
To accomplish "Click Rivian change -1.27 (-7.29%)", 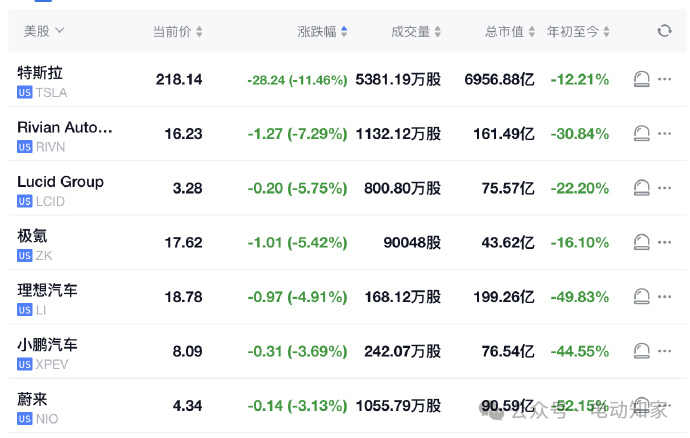I will point(297,133).
